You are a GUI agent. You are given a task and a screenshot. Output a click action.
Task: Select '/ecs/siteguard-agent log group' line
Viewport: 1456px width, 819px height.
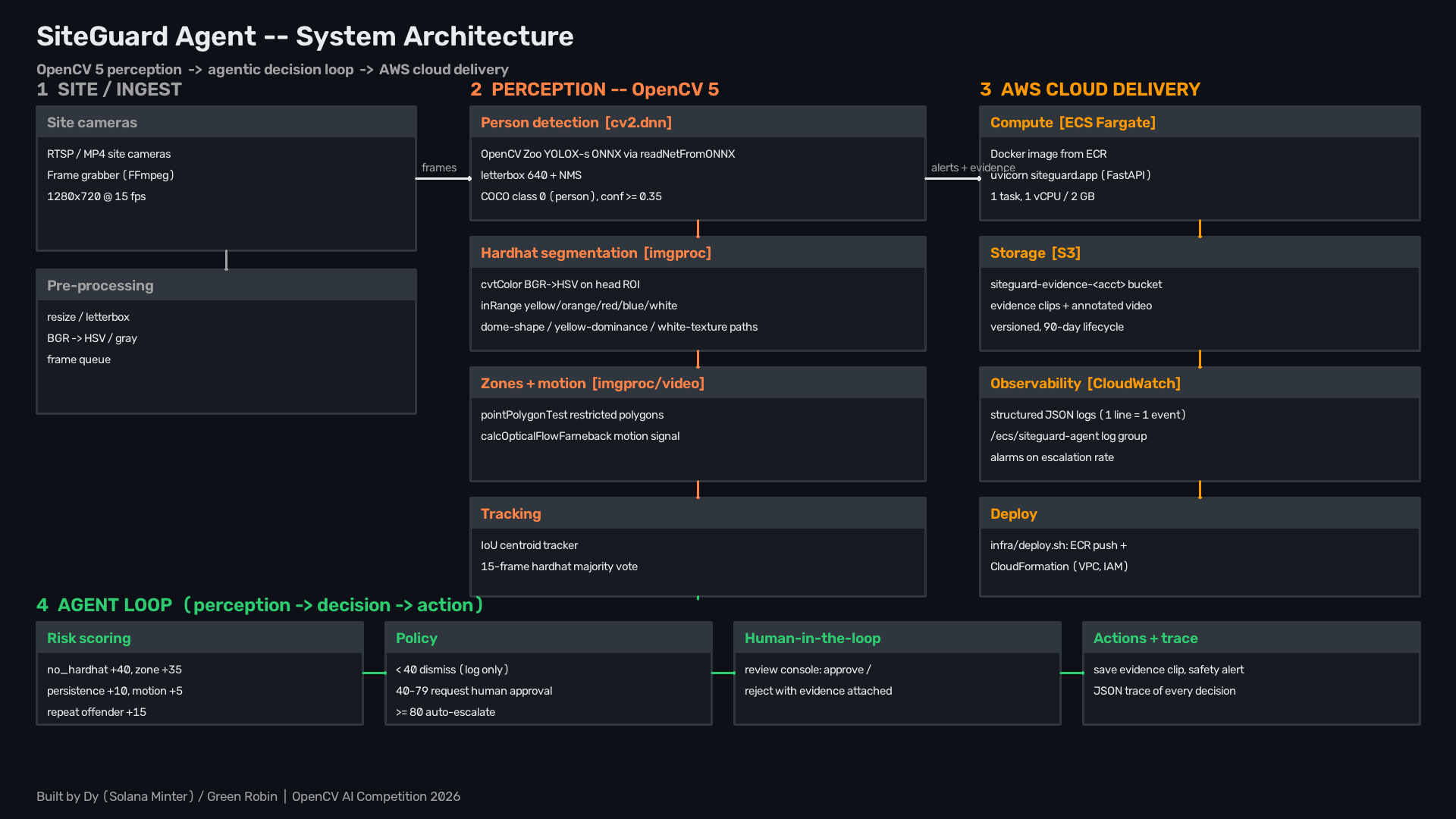(1068, 436)
